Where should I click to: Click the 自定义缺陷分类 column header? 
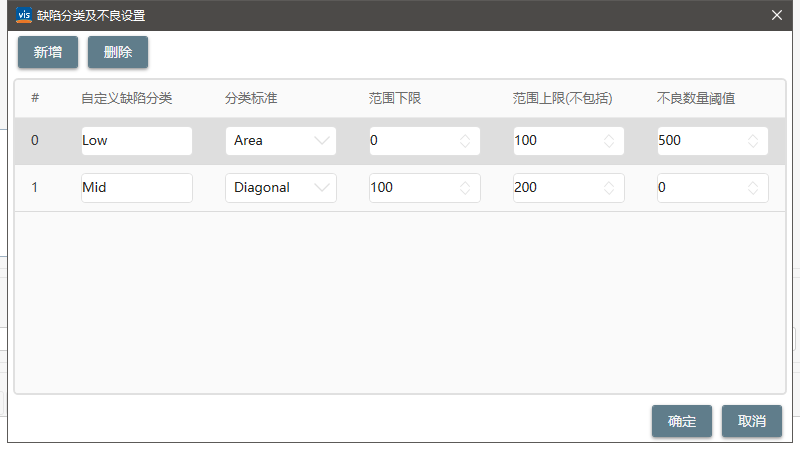pyautogui.click(x=127, y=98)
